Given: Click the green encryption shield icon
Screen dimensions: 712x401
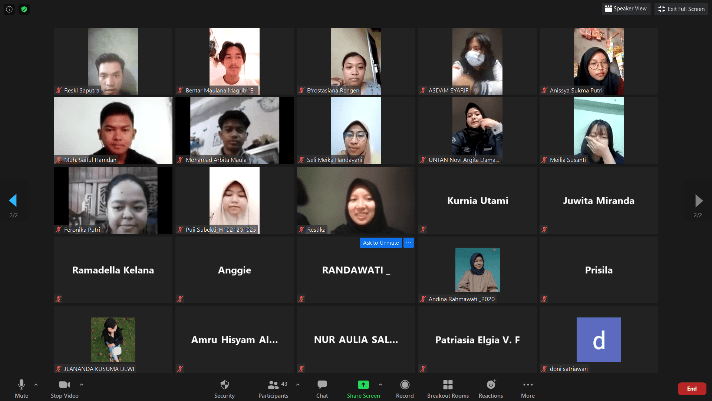Looking at the screenshot, I should (23, 8).
